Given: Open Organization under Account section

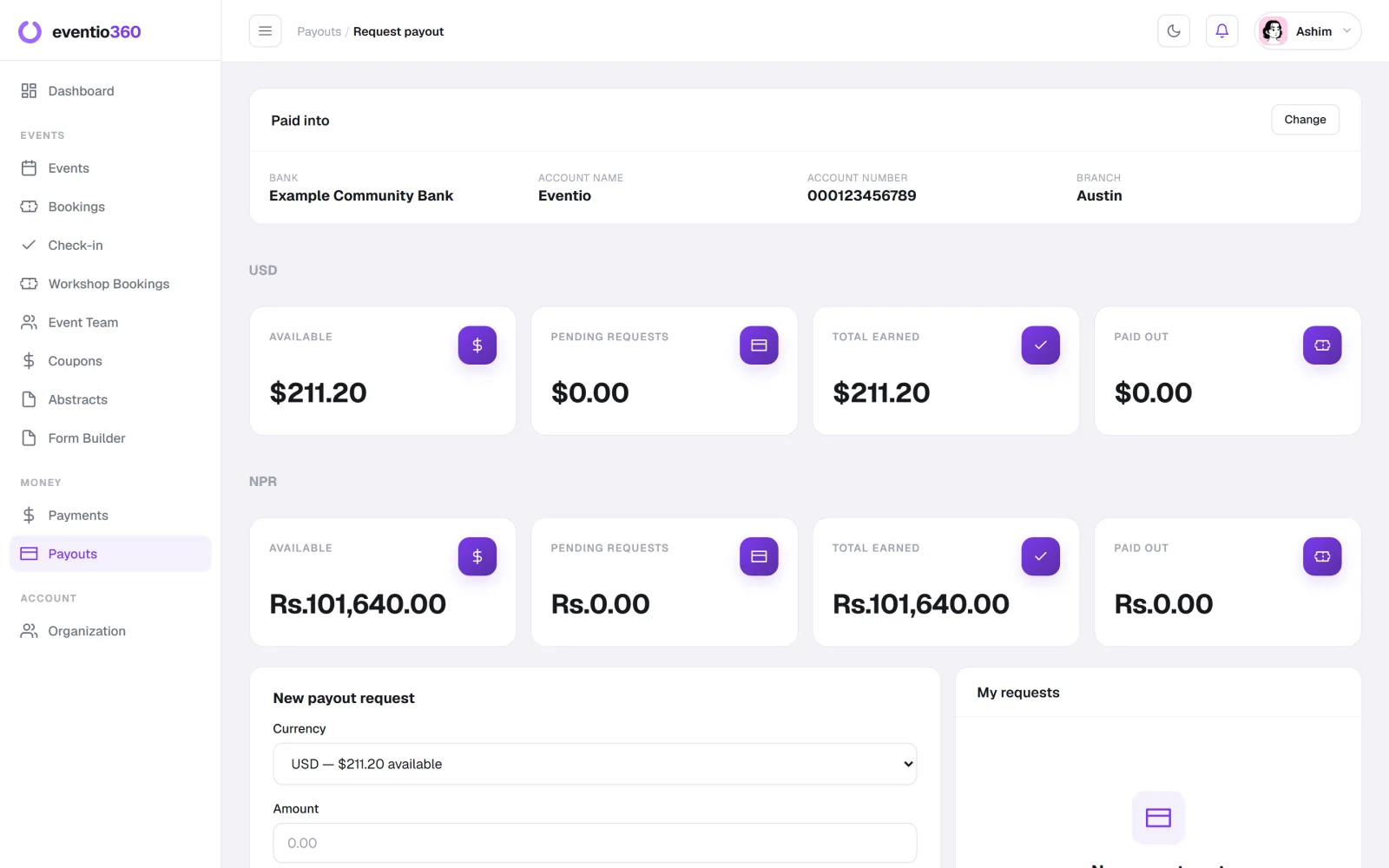Looking at the screenshot, I should 110,631.
